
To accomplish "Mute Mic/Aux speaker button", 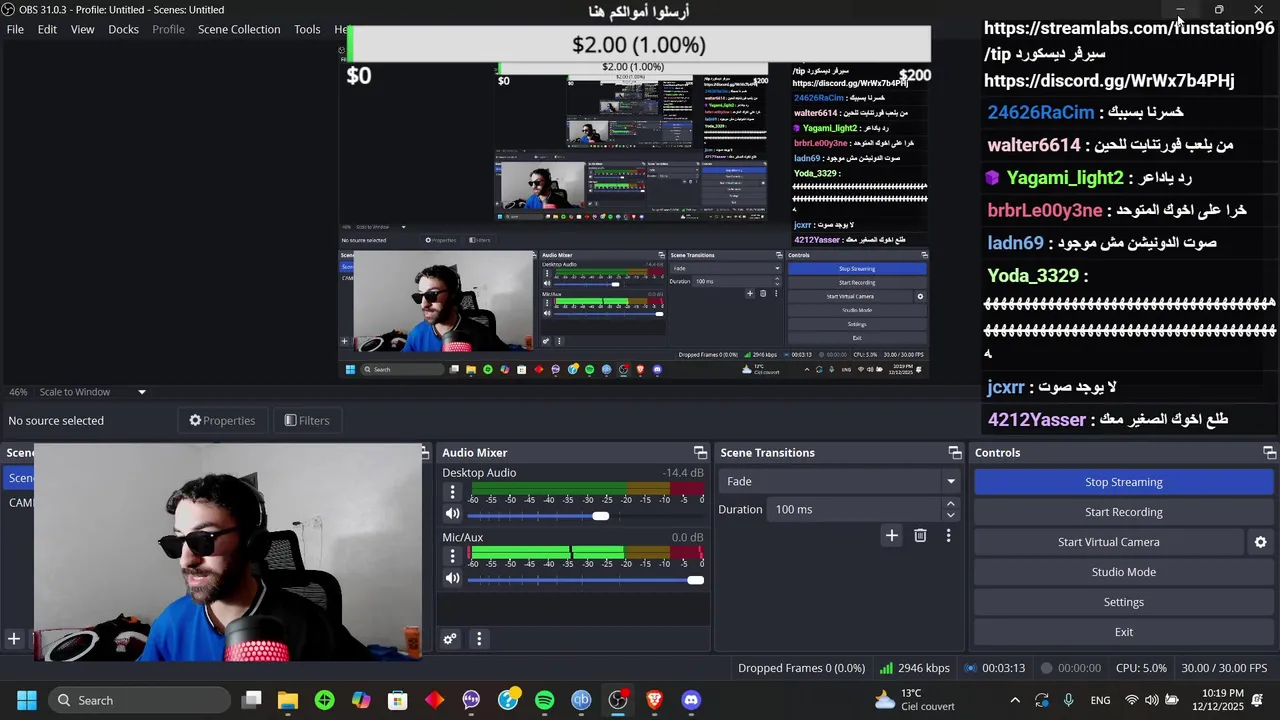I will coord(452,578).
